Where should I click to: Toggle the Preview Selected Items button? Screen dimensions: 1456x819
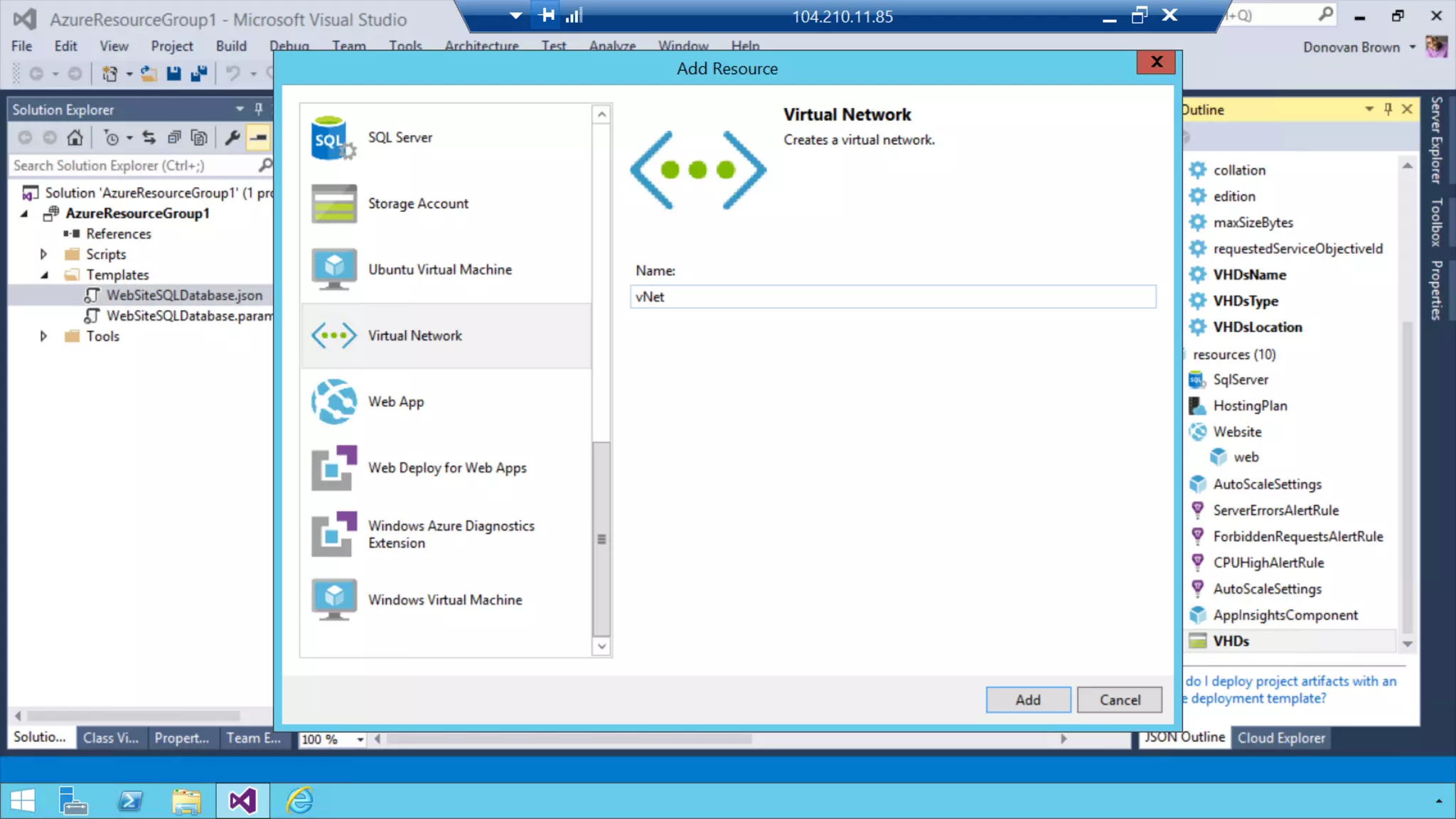click(258, 138)
